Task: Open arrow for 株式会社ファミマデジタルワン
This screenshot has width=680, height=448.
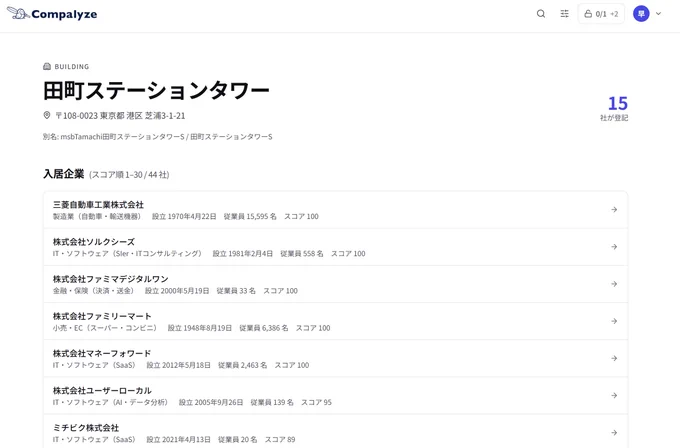Action: 614,284
